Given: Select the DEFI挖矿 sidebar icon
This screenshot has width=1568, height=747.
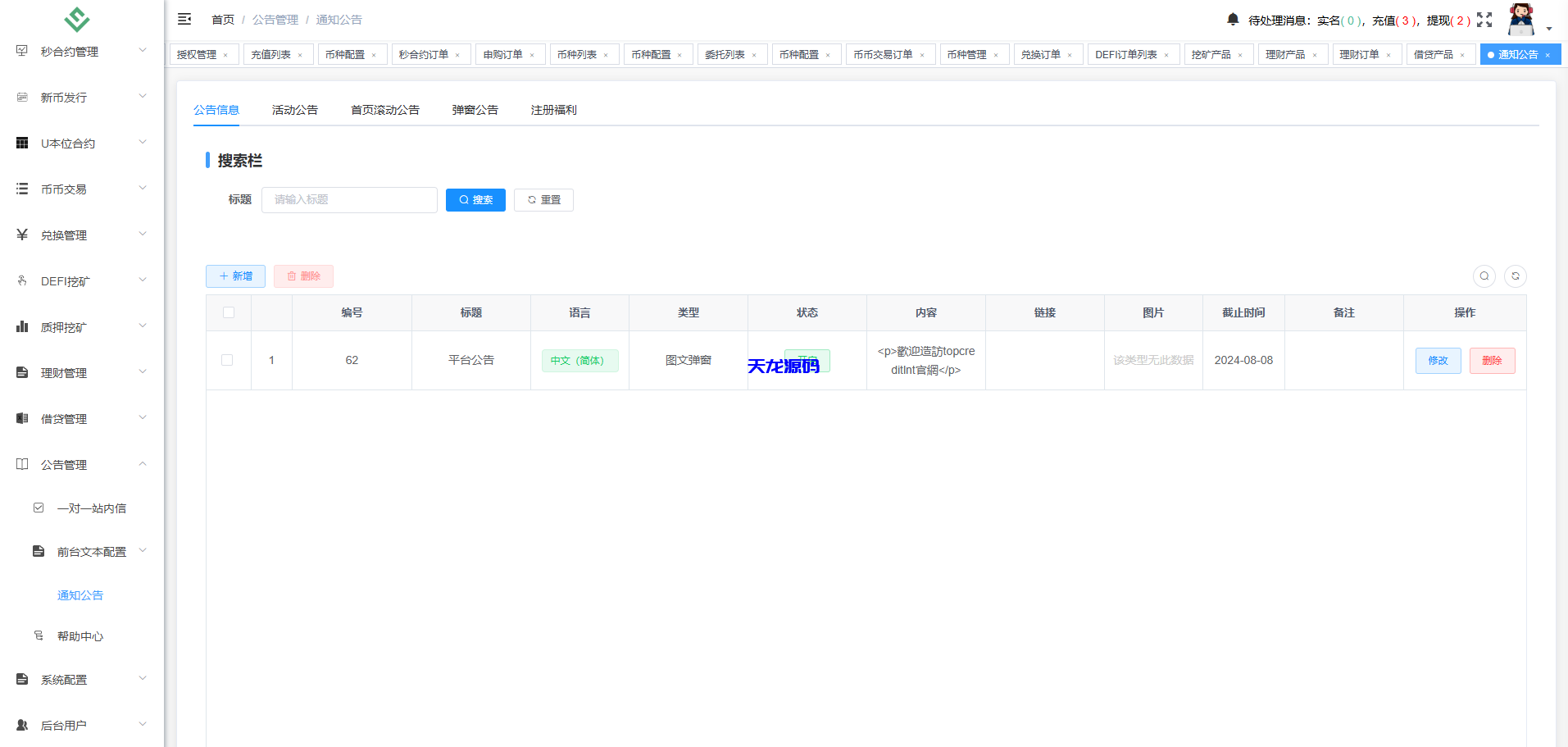Looking at the screenshot, I should 22,280.
